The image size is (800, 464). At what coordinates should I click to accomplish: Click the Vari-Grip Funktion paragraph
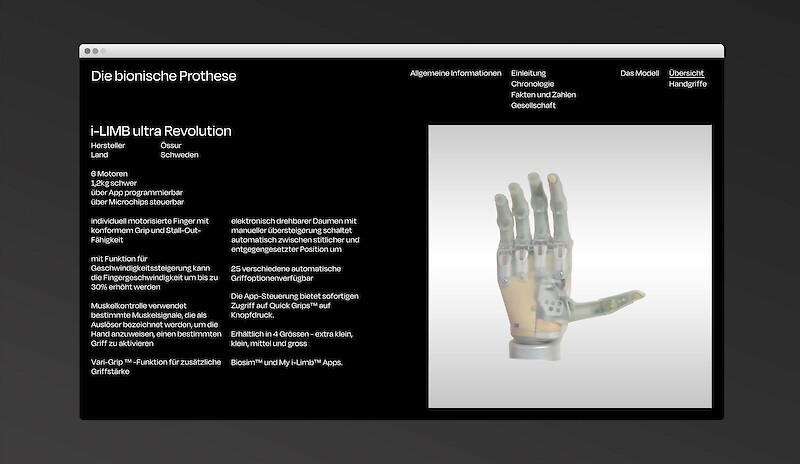(156, 367)
